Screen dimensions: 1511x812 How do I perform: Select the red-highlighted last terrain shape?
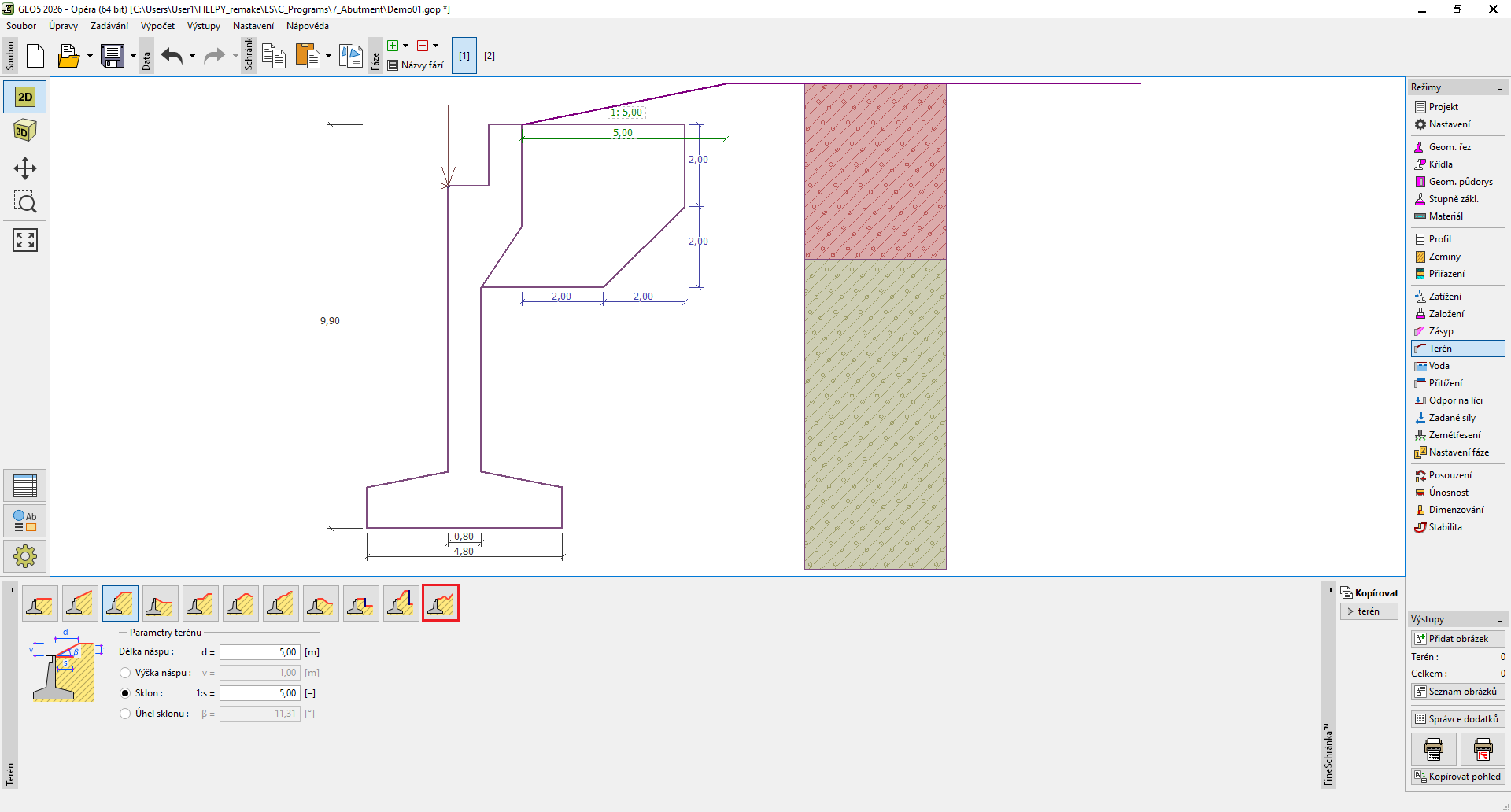coord(441,603)
